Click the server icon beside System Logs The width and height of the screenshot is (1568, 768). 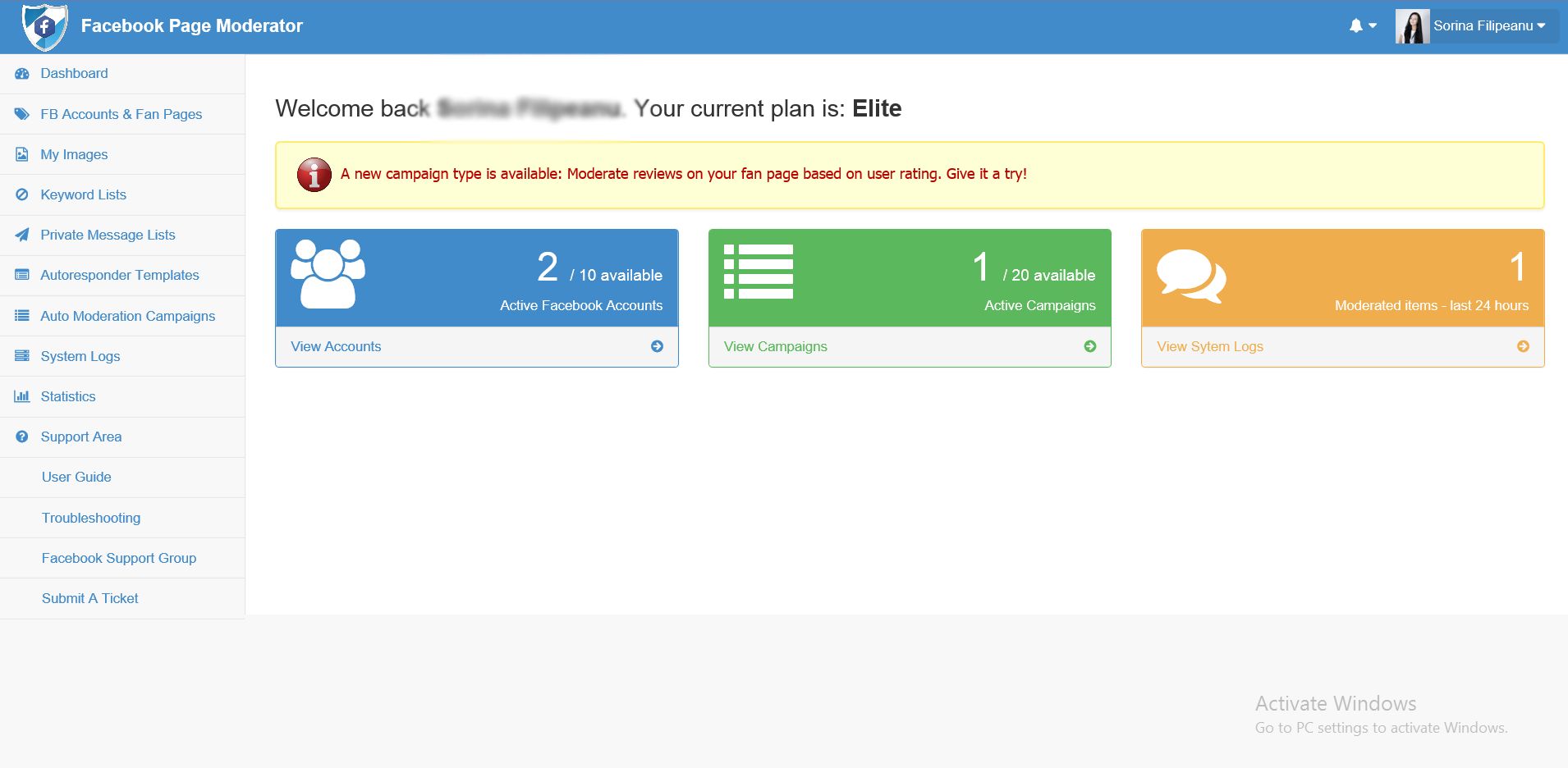click(22, 356)
